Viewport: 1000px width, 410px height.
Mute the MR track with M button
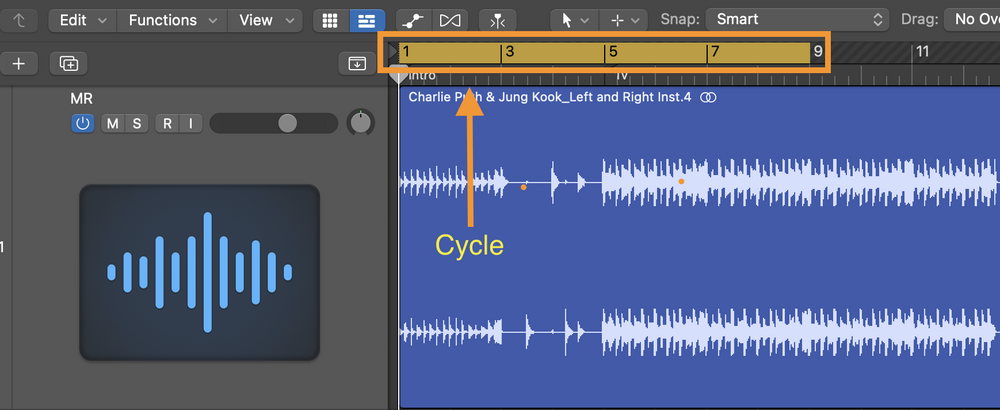tap(112, 123)
